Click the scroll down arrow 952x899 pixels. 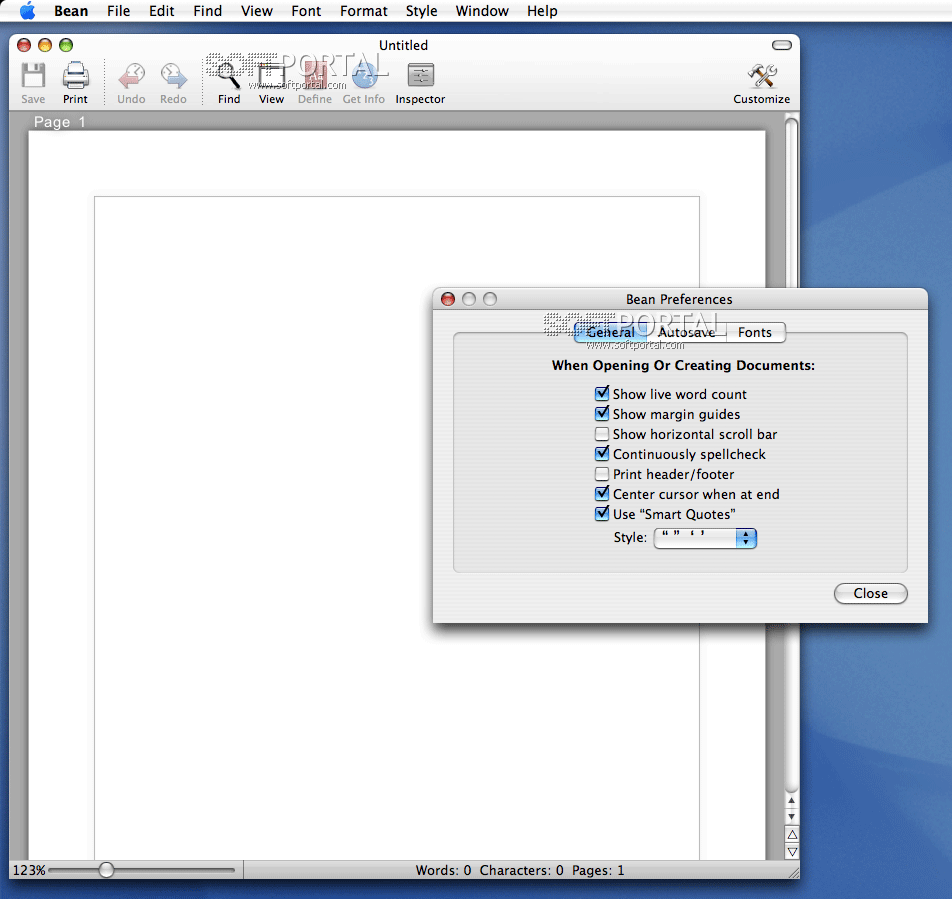point(791,816)
